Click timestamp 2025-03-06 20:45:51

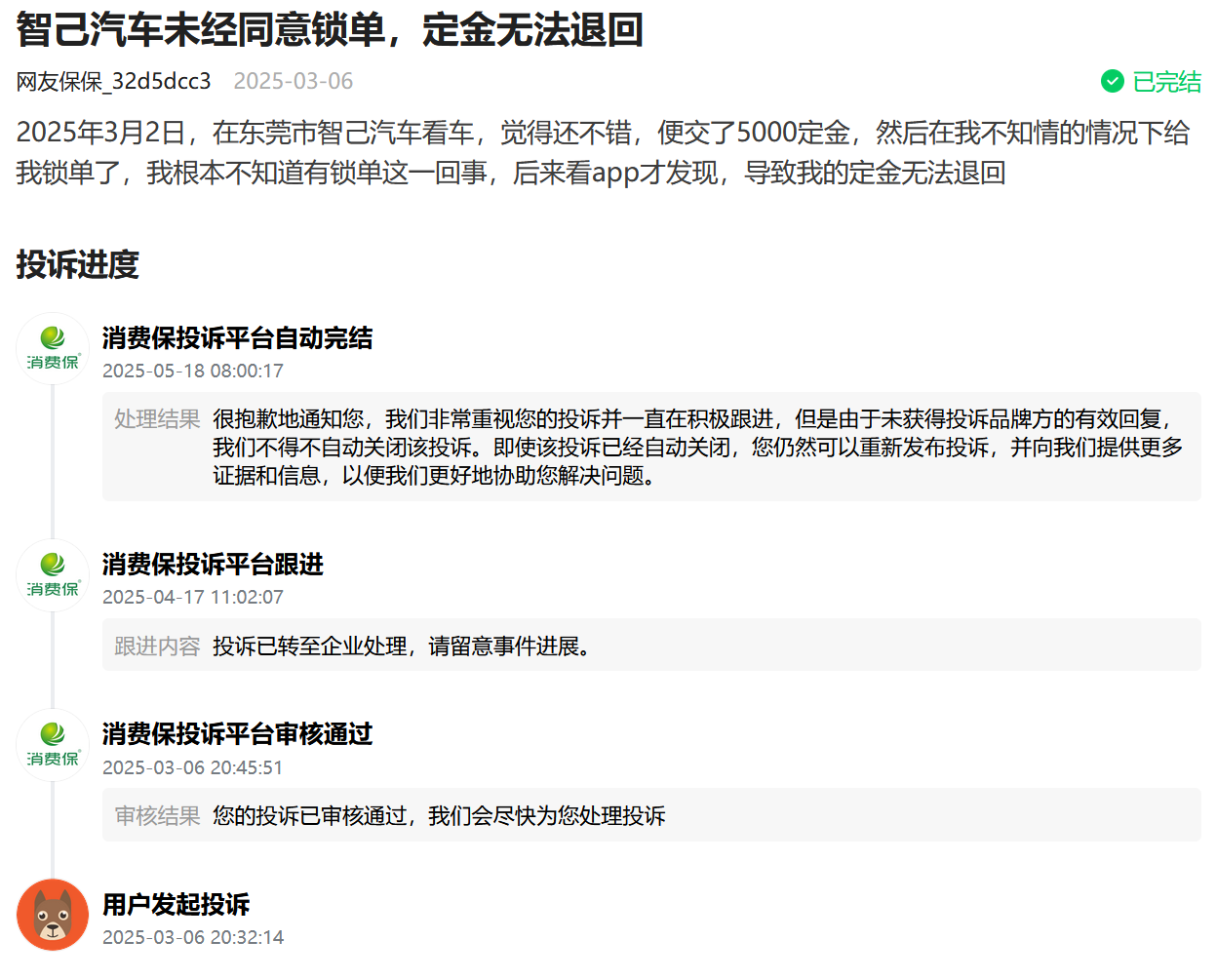[193, 767]
